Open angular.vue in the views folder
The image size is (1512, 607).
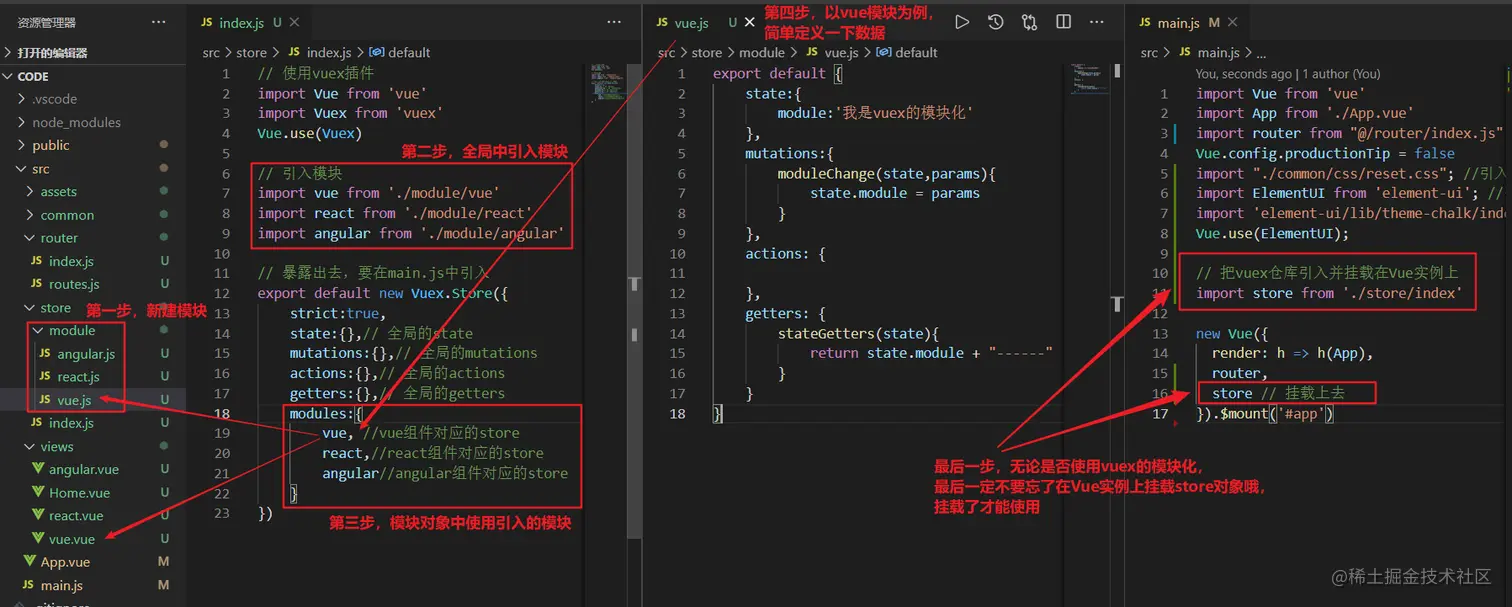tap(93, 469)
